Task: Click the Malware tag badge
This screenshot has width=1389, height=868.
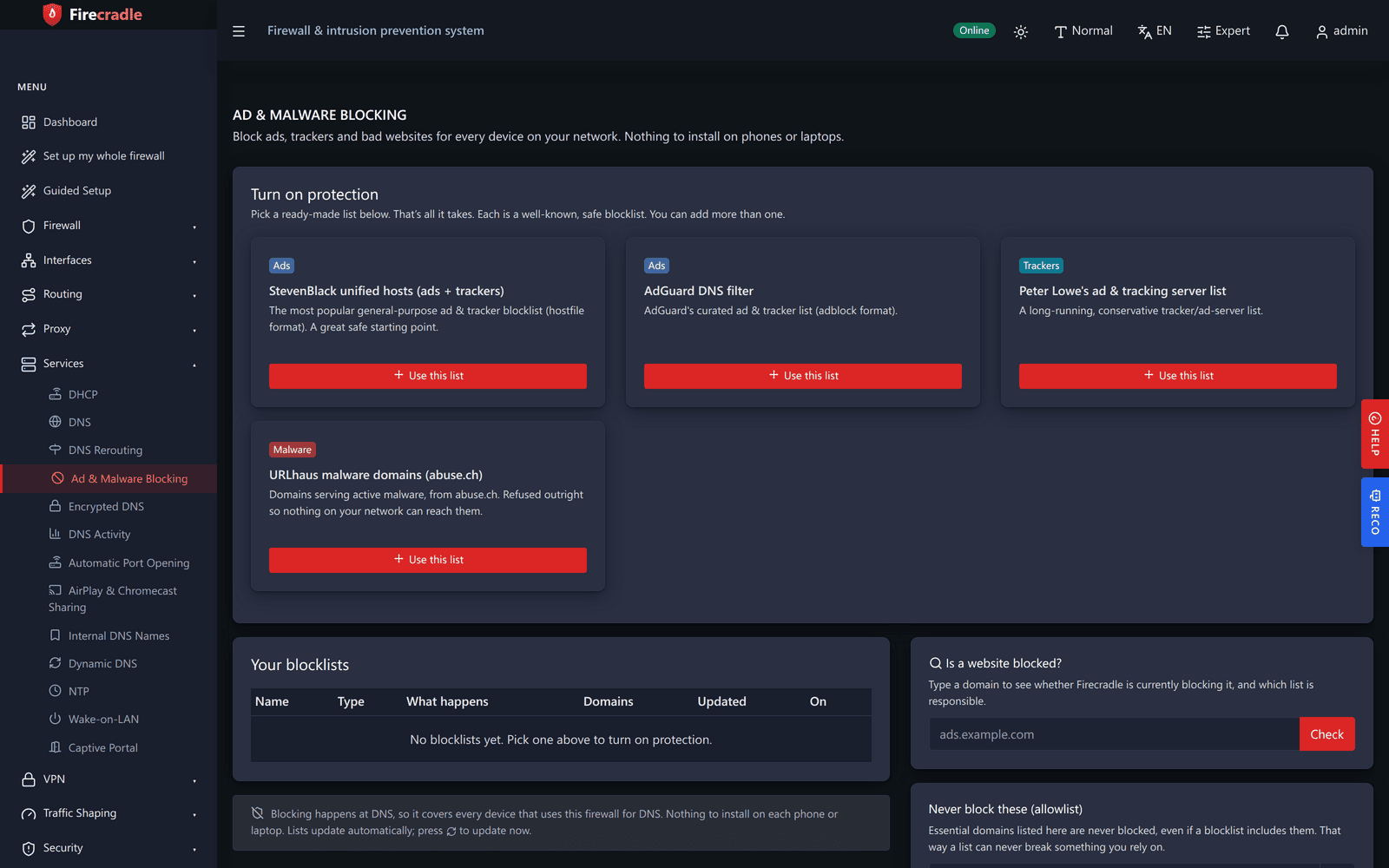Action: pyautogui.click(x=292, y=450)
